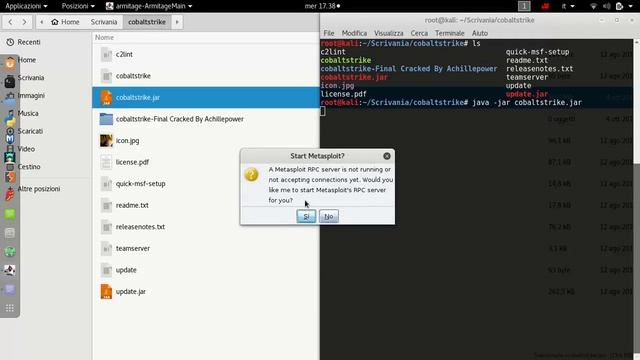Go back in file manager
640x360 pixels.
pos(11,22)
